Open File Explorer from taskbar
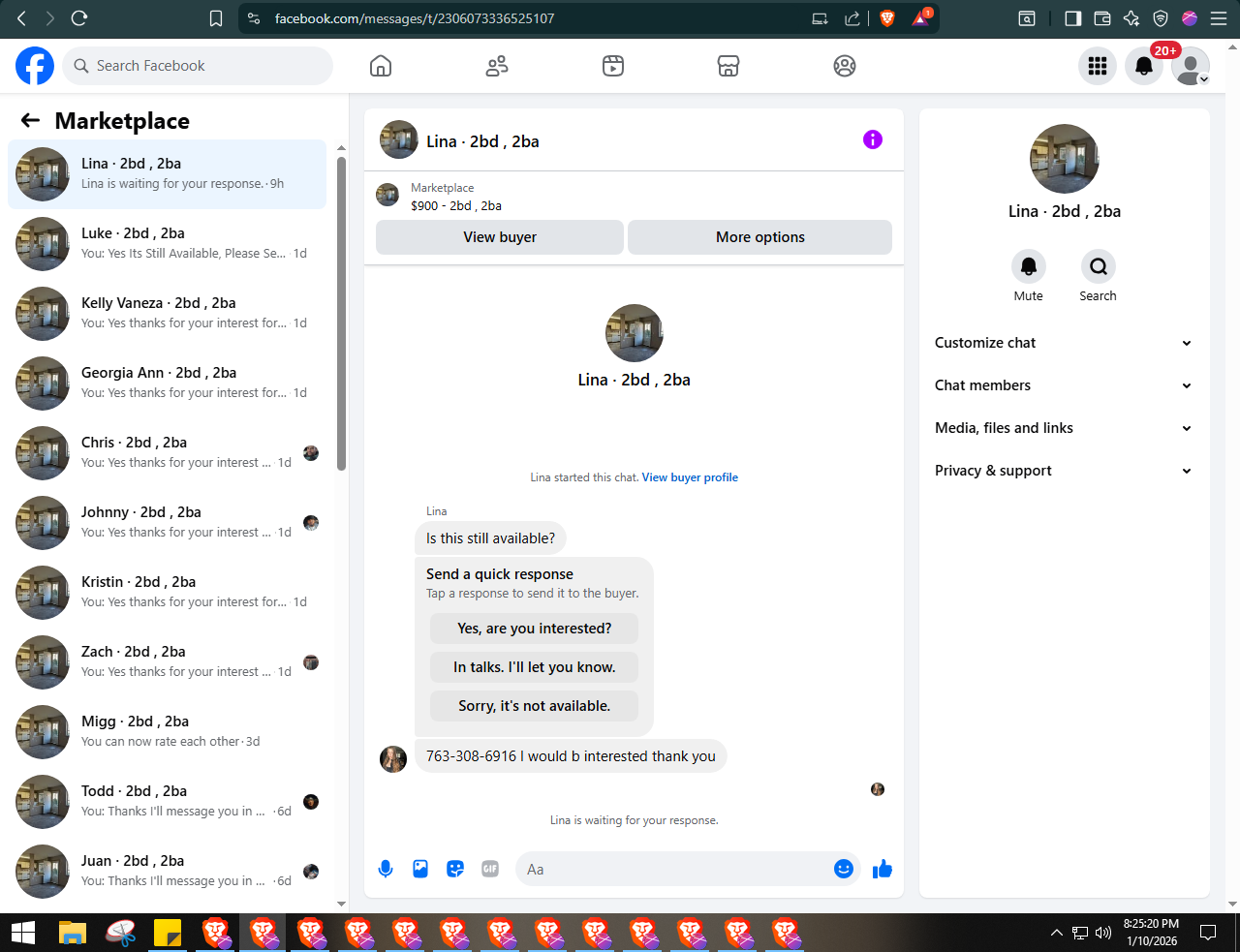This screenshot has height=952, width=1240. [73, 933]
